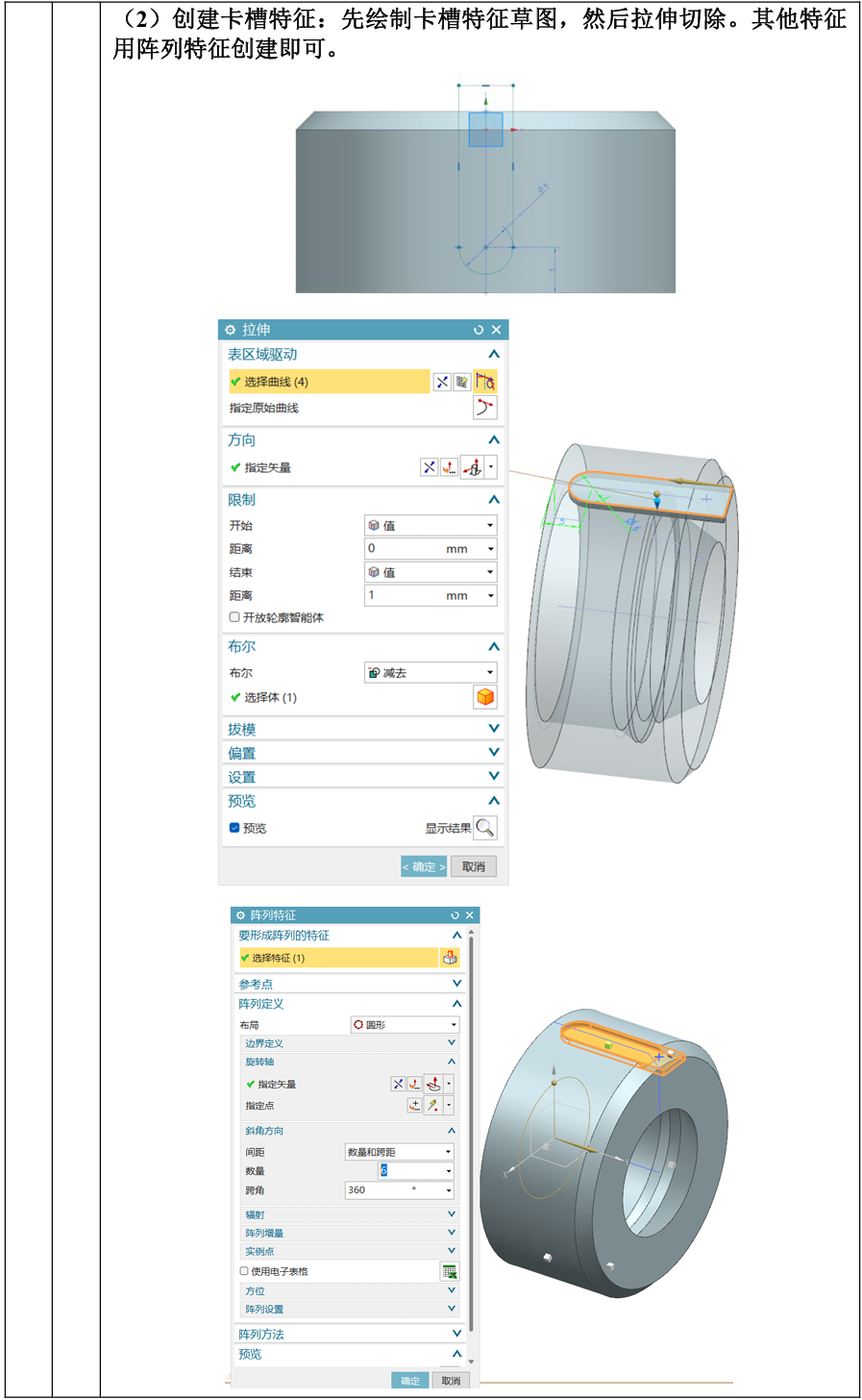The image size is (862, 1400).
Task: Click the spreadsheet icon beside 使用电子表格
Action: 450,1271
